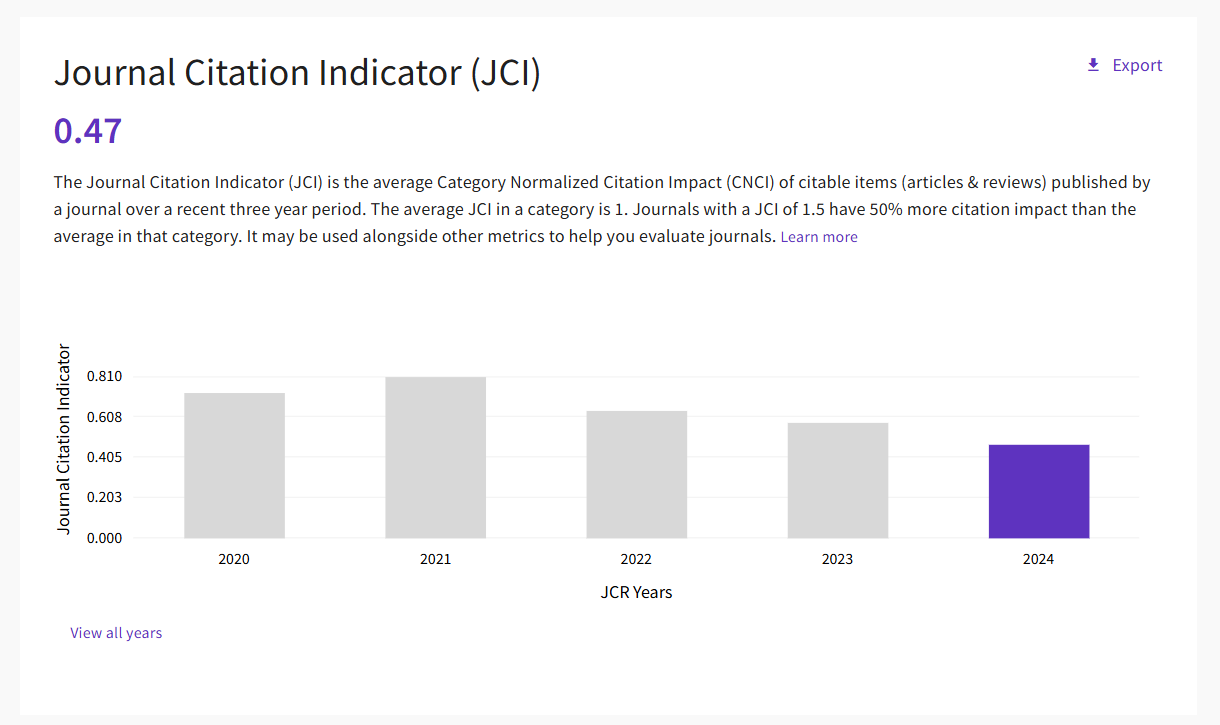Viewport: 1220px width, 725px height.
Task: Select the 2023 gray bar
Action: coord(837,480)
